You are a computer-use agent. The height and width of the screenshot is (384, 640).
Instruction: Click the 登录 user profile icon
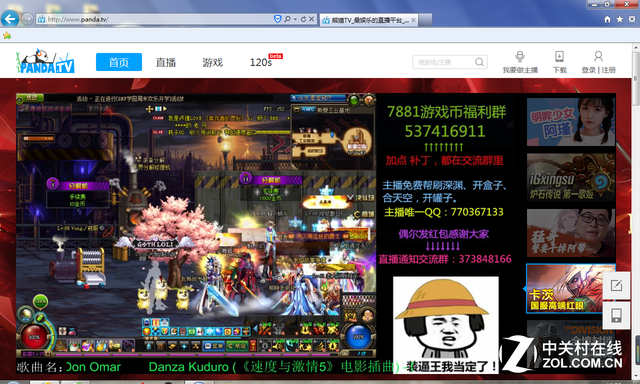598,56
